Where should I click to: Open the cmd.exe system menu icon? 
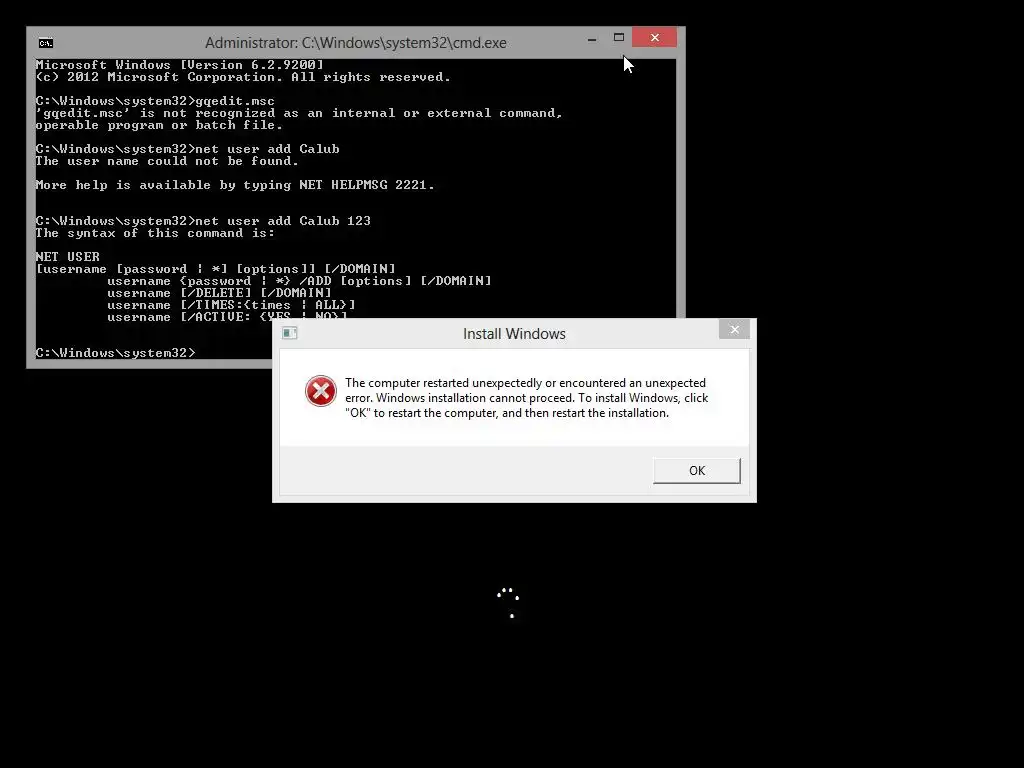click(46, 43)
